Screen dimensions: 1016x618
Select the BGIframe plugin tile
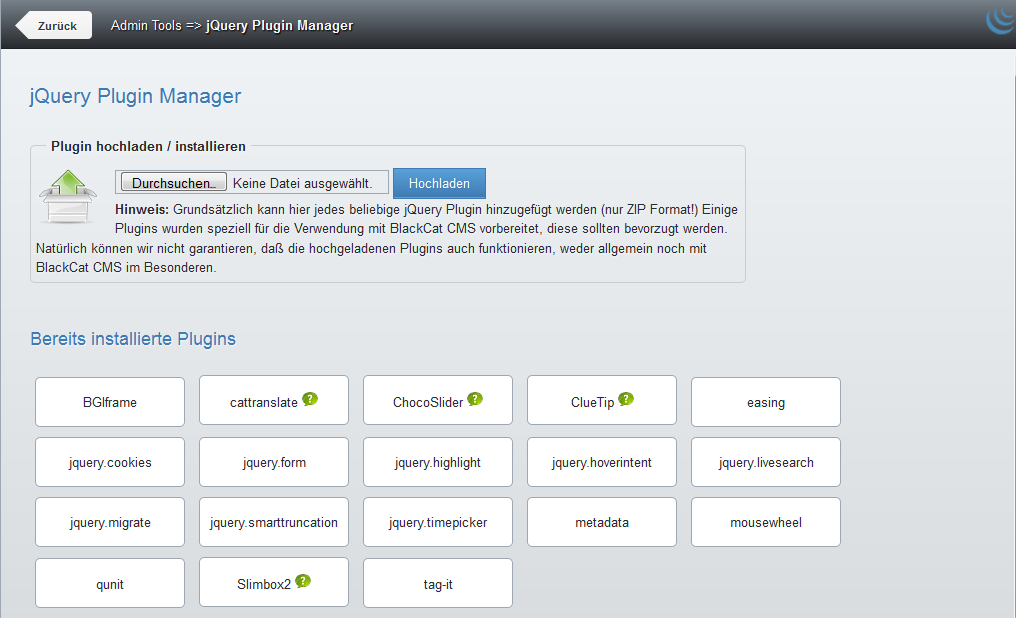pos(110,402)
